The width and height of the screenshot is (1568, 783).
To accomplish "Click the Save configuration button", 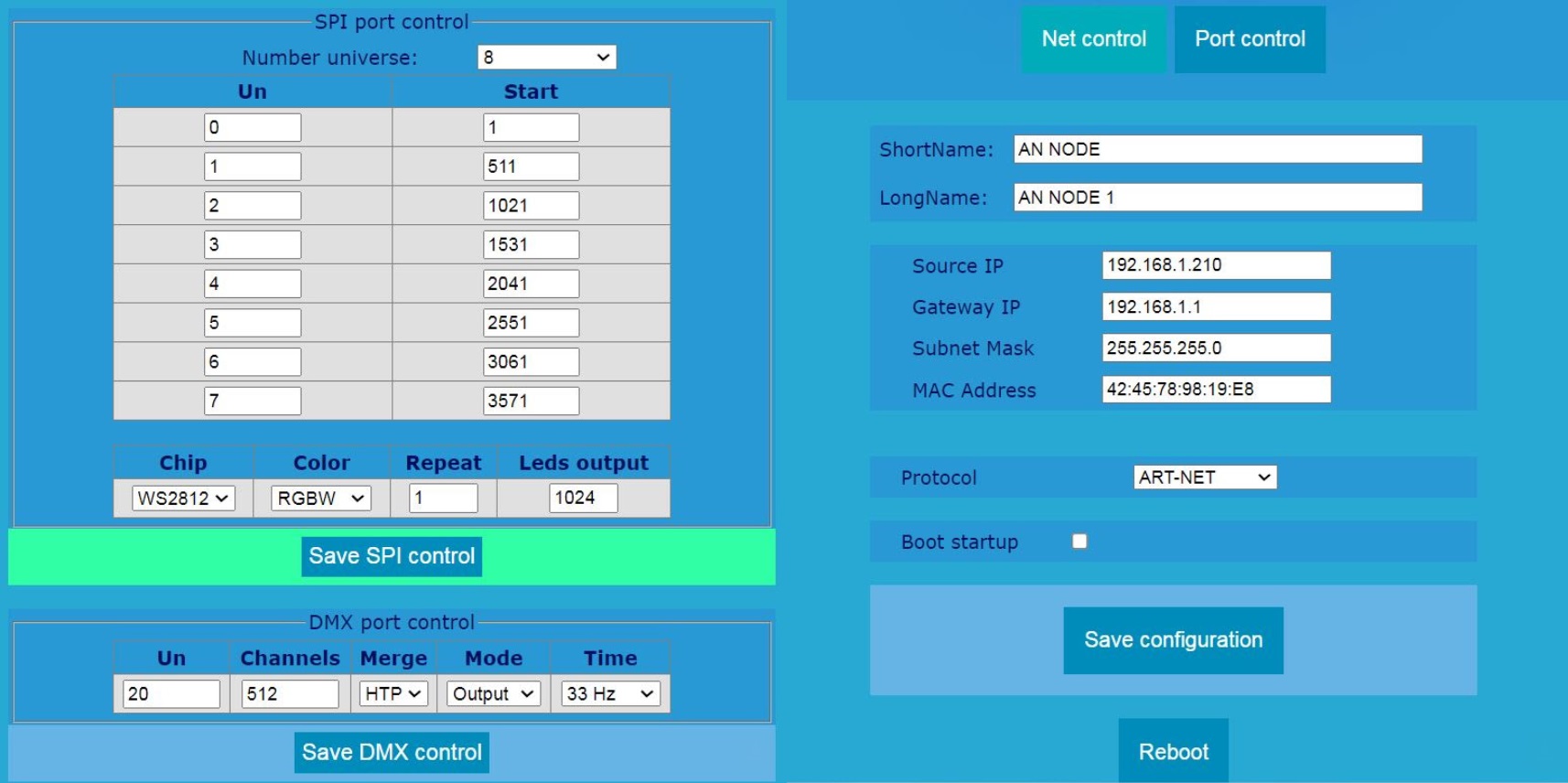I will coord(1173,640).
